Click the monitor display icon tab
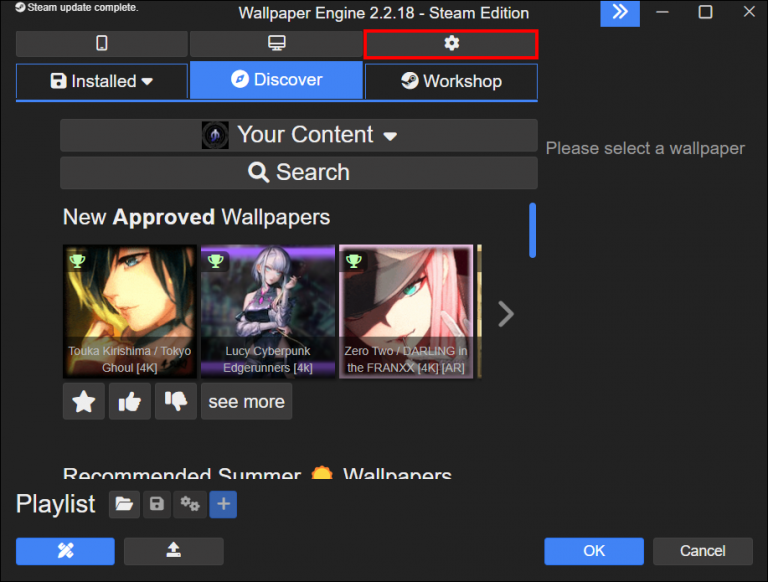 pyautogui.click(x=276, y=44)
